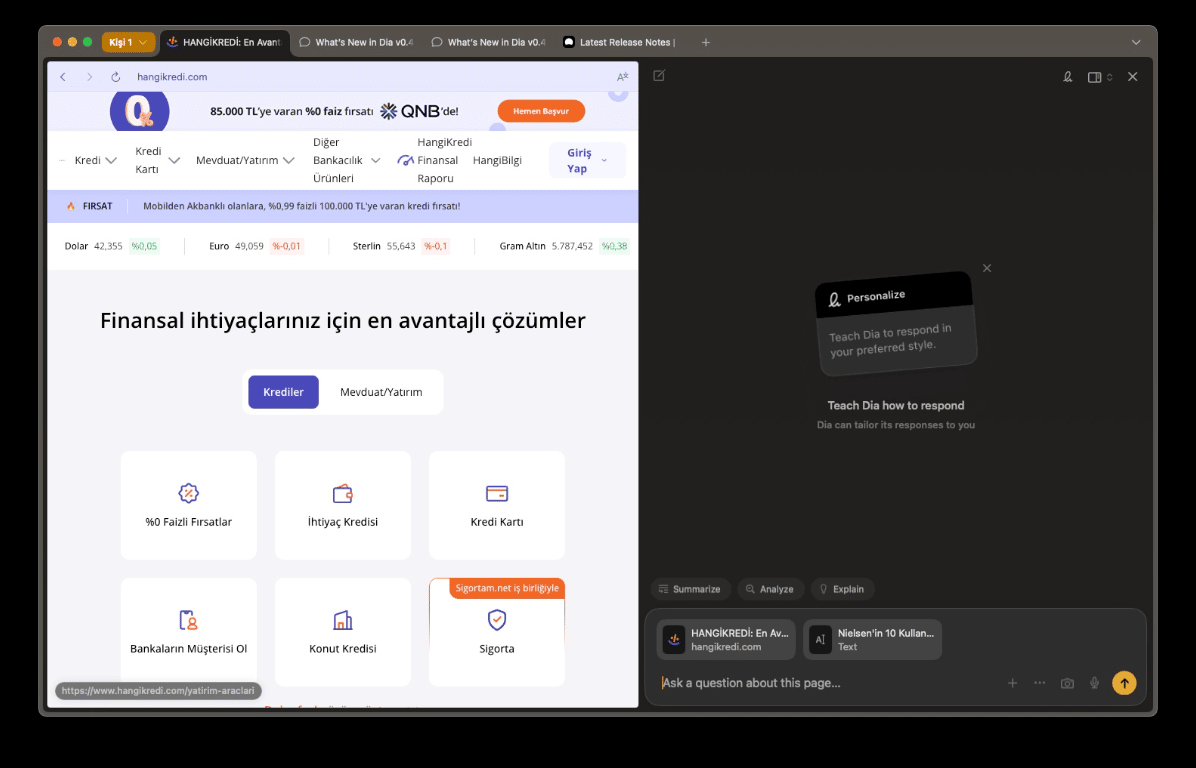Expand the Kredi Kartı menu

coord(157,160)
